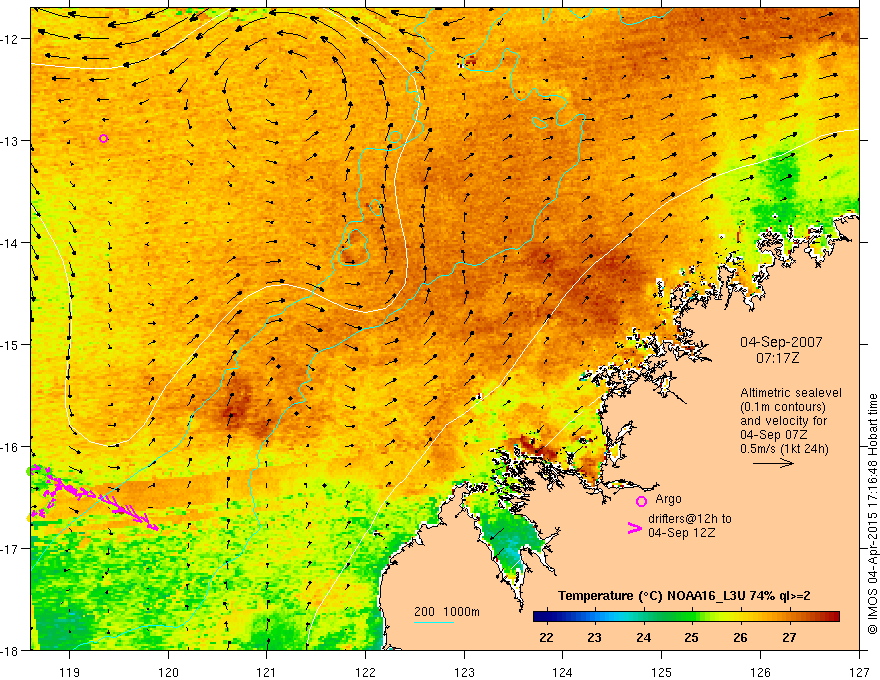Click the colorbar tick label '23'
This screenshot has width=880, height=680.
click(x=594, y=637)
